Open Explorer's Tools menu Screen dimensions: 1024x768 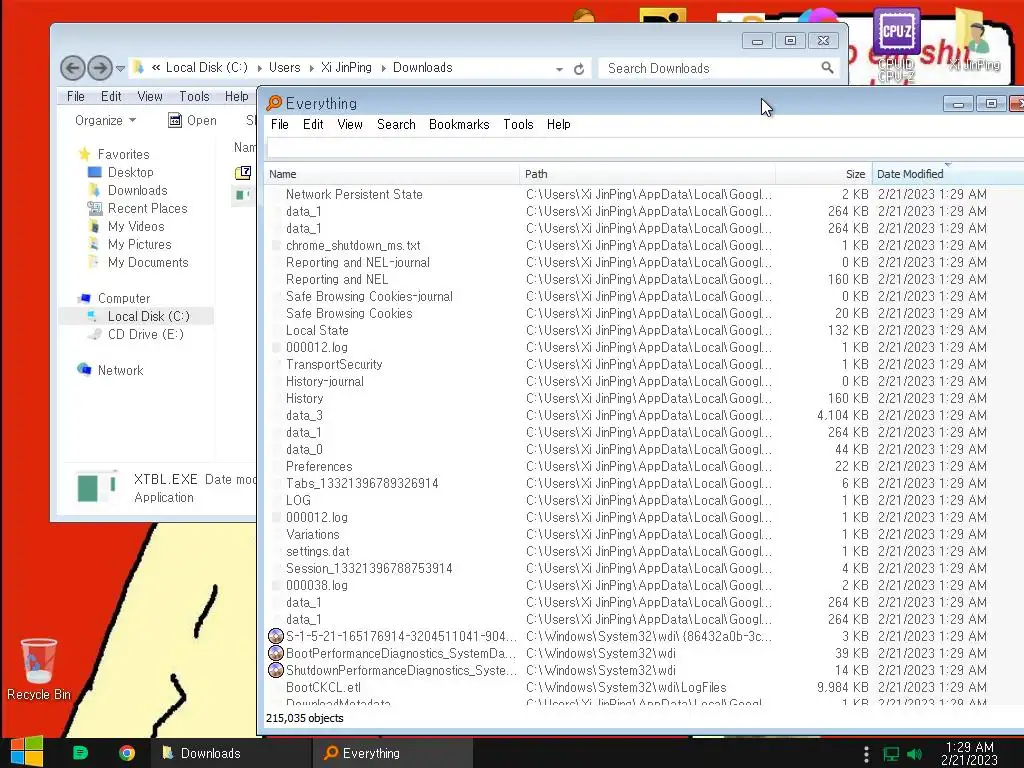point(195,96)
